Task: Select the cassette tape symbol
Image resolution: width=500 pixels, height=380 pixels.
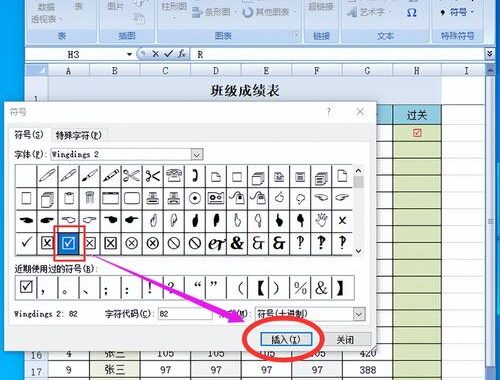Action: click(216, 198)
